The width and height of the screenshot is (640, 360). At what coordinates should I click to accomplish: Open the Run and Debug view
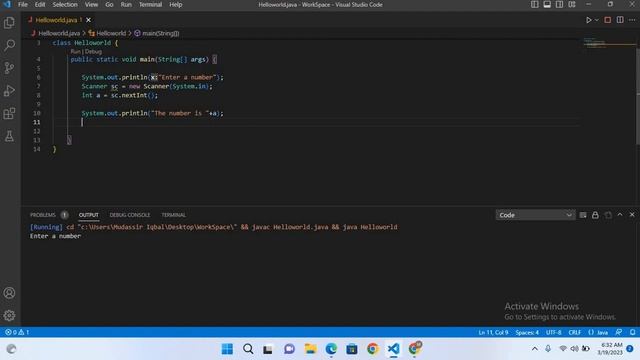tap(9, 91)
